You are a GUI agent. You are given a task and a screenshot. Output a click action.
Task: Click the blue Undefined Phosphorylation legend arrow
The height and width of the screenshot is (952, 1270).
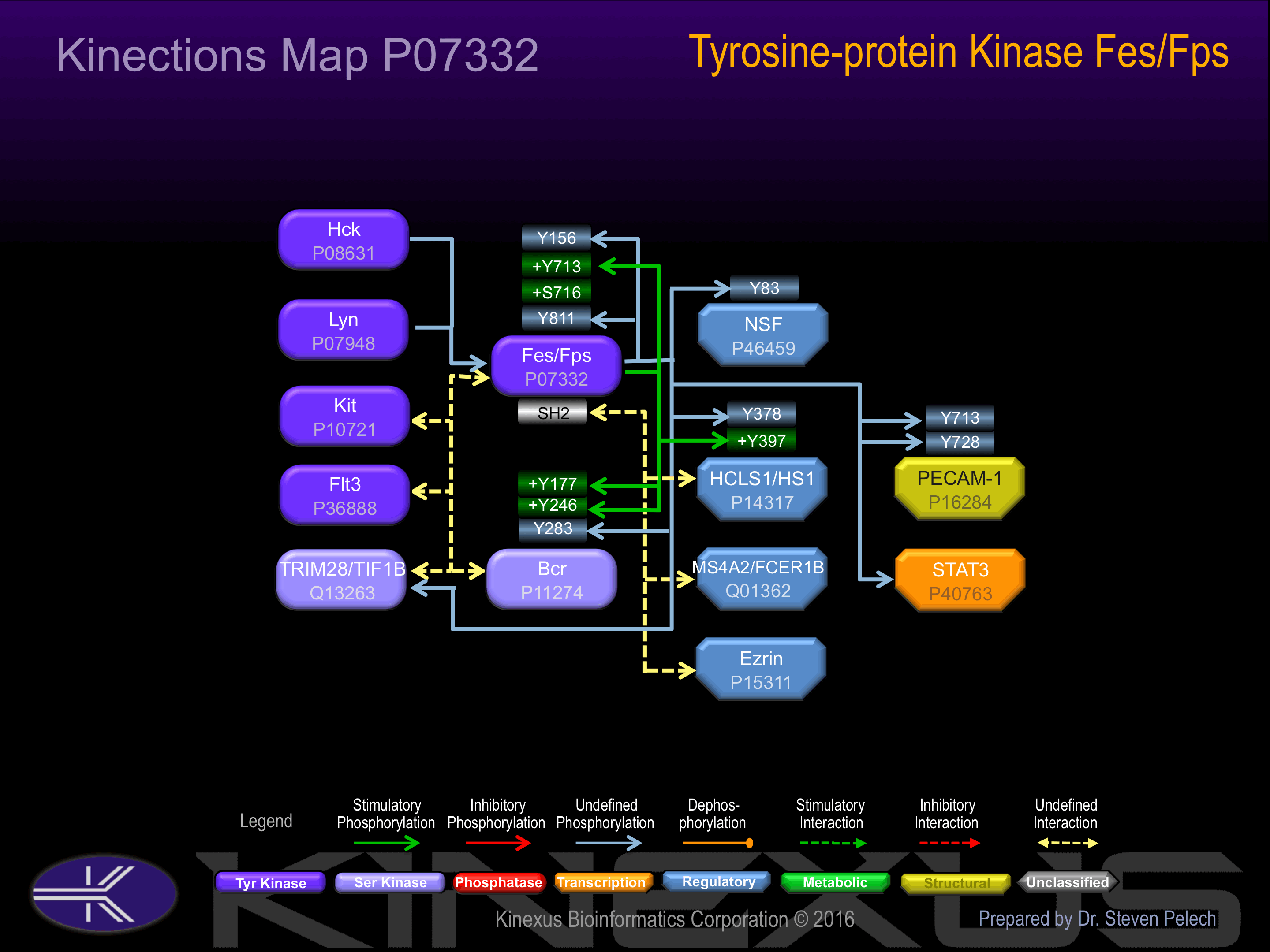tap(608, 843)
